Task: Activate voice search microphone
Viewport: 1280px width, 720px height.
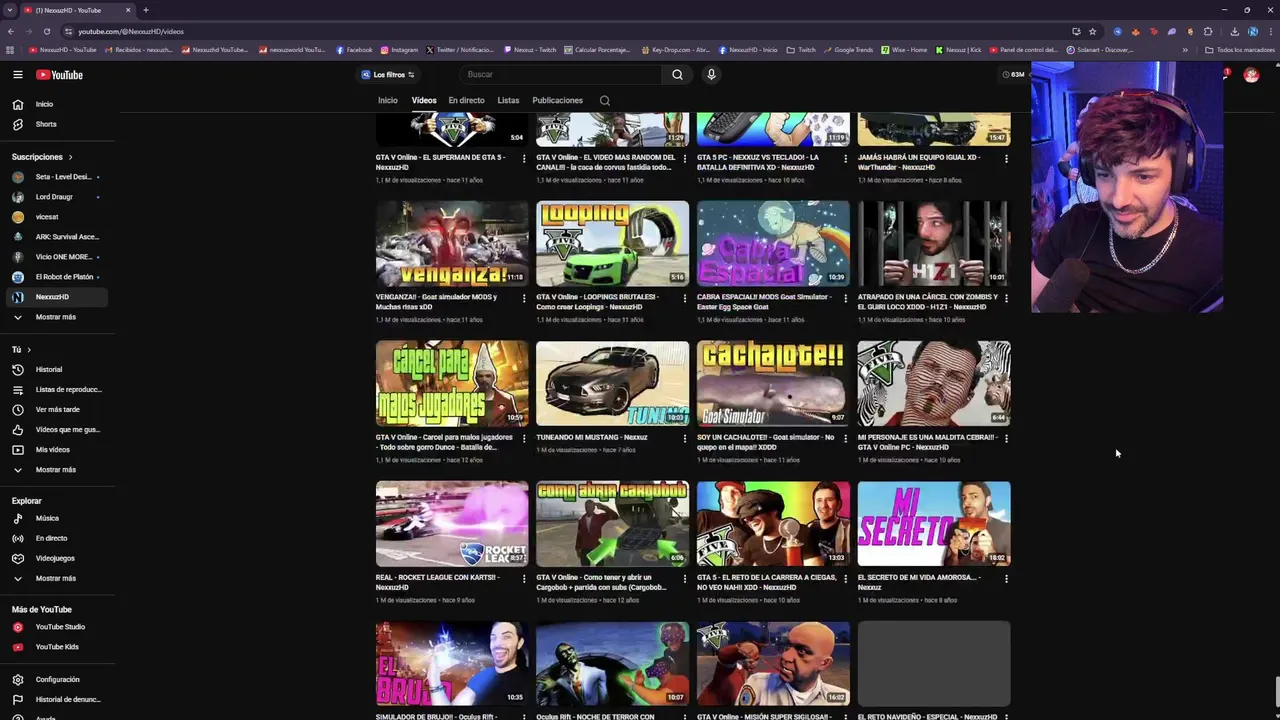Action: click(711, 74)
